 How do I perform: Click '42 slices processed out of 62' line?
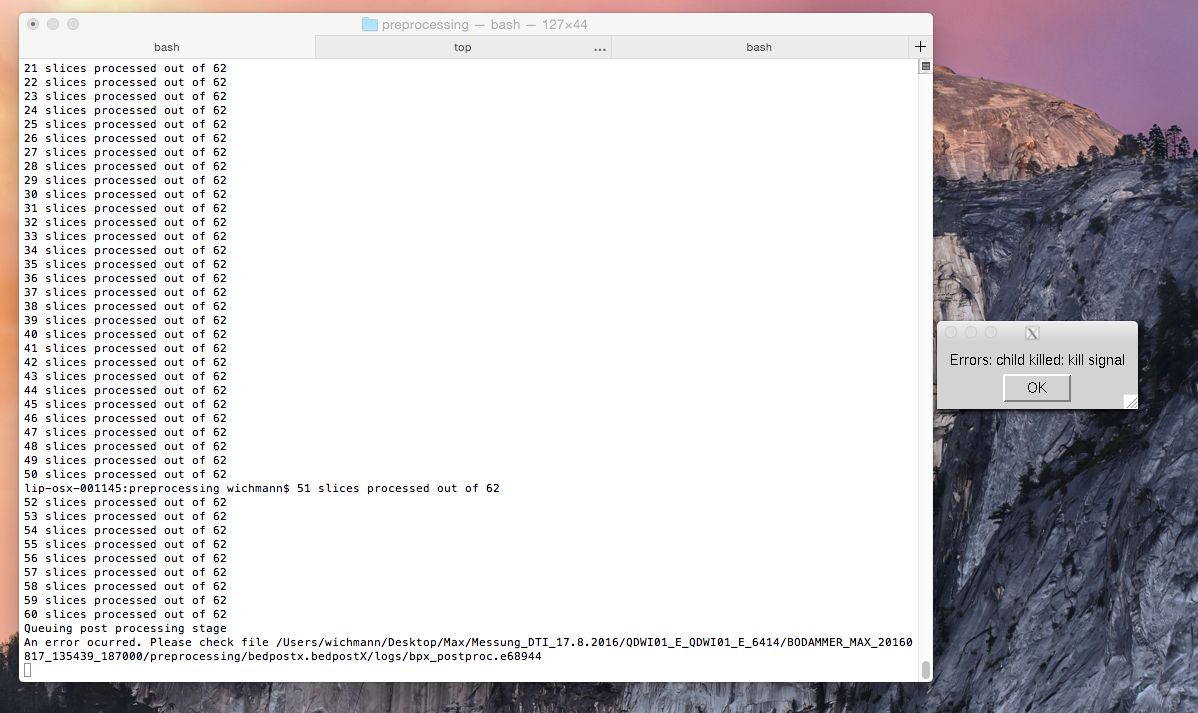(125, 362)
